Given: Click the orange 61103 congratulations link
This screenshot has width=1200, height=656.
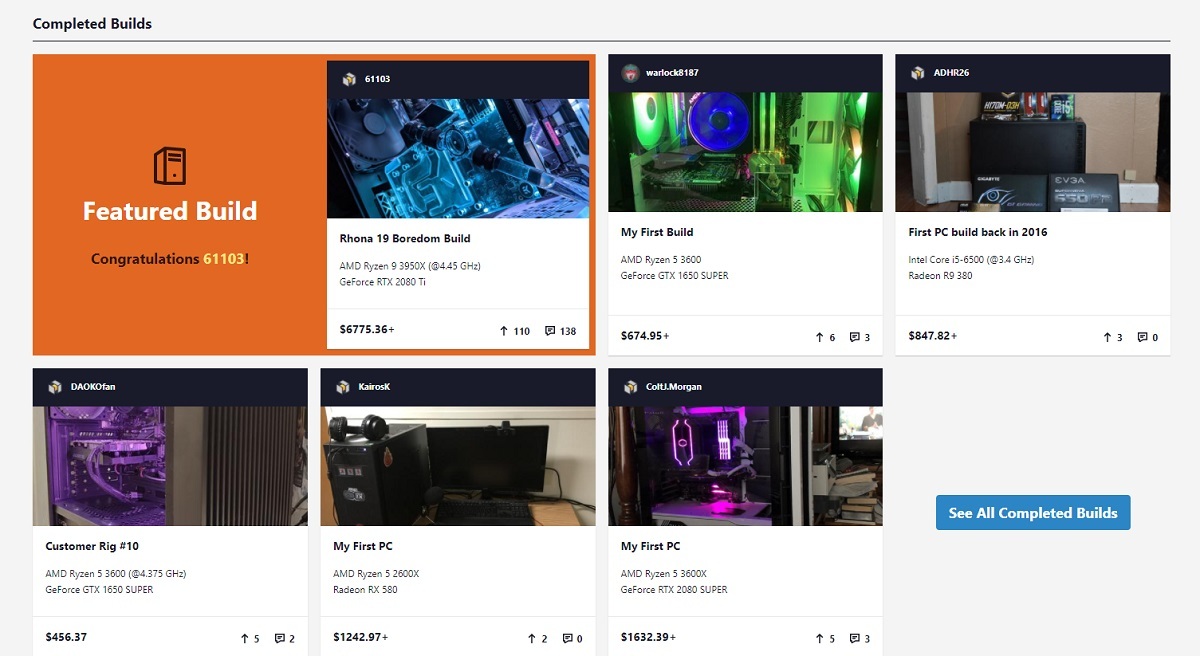Looking at the screenshot, I should (x=223, y=259).
